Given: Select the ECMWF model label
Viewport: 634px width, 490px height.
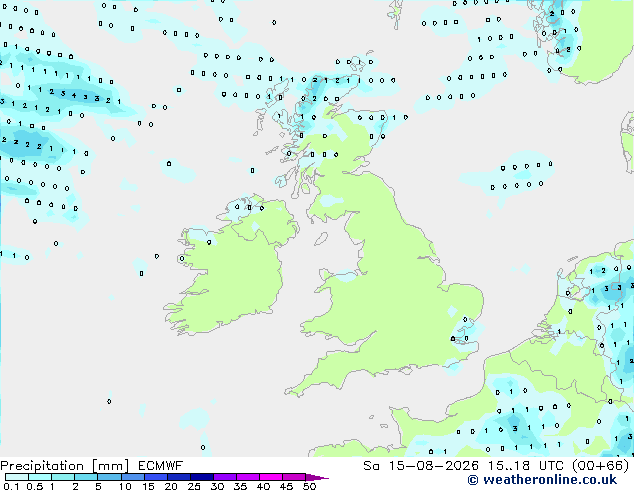Looking at the screenshot, I should point(160,466).
